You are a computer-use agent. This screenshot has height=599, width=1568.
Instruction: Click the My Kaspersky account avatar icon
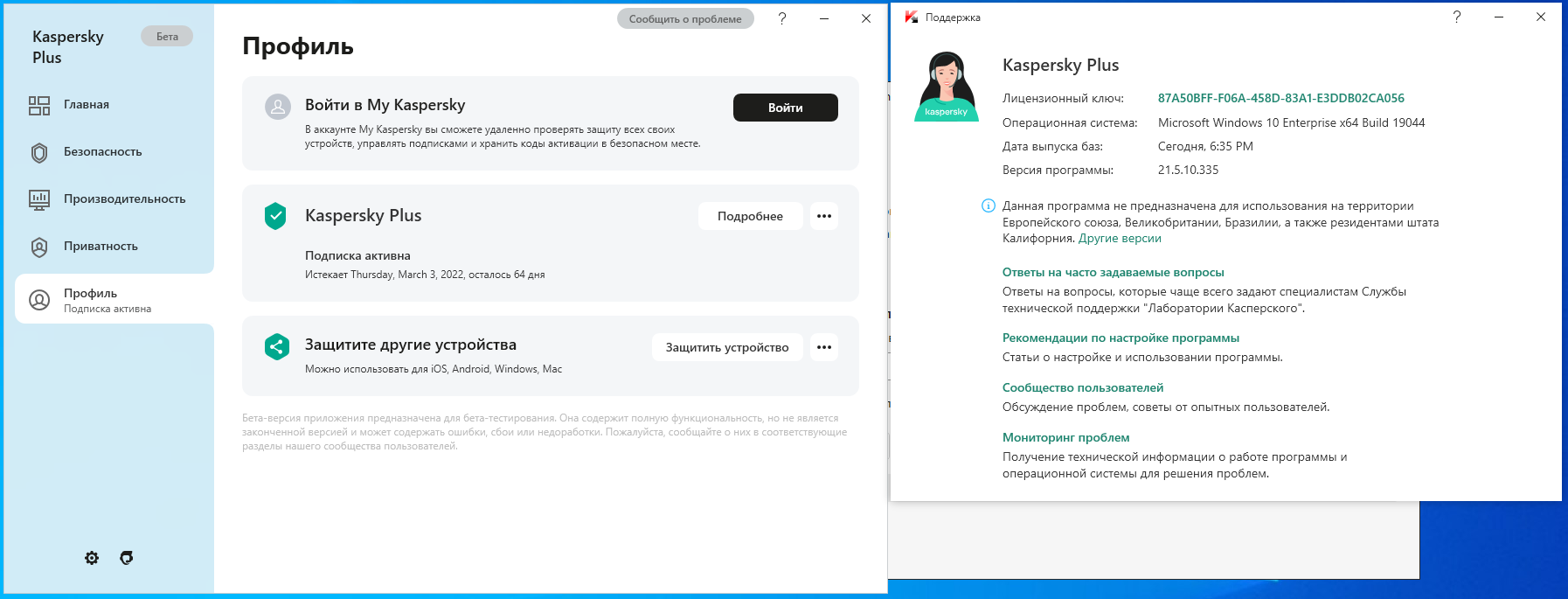278,107
